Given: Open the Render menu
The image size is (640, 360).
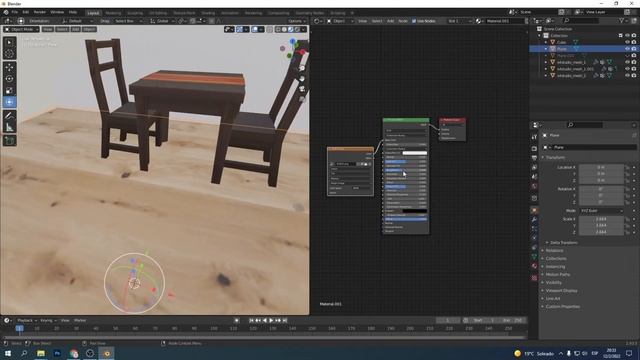Looking at the screenshot, I should (x=40, y=12).
